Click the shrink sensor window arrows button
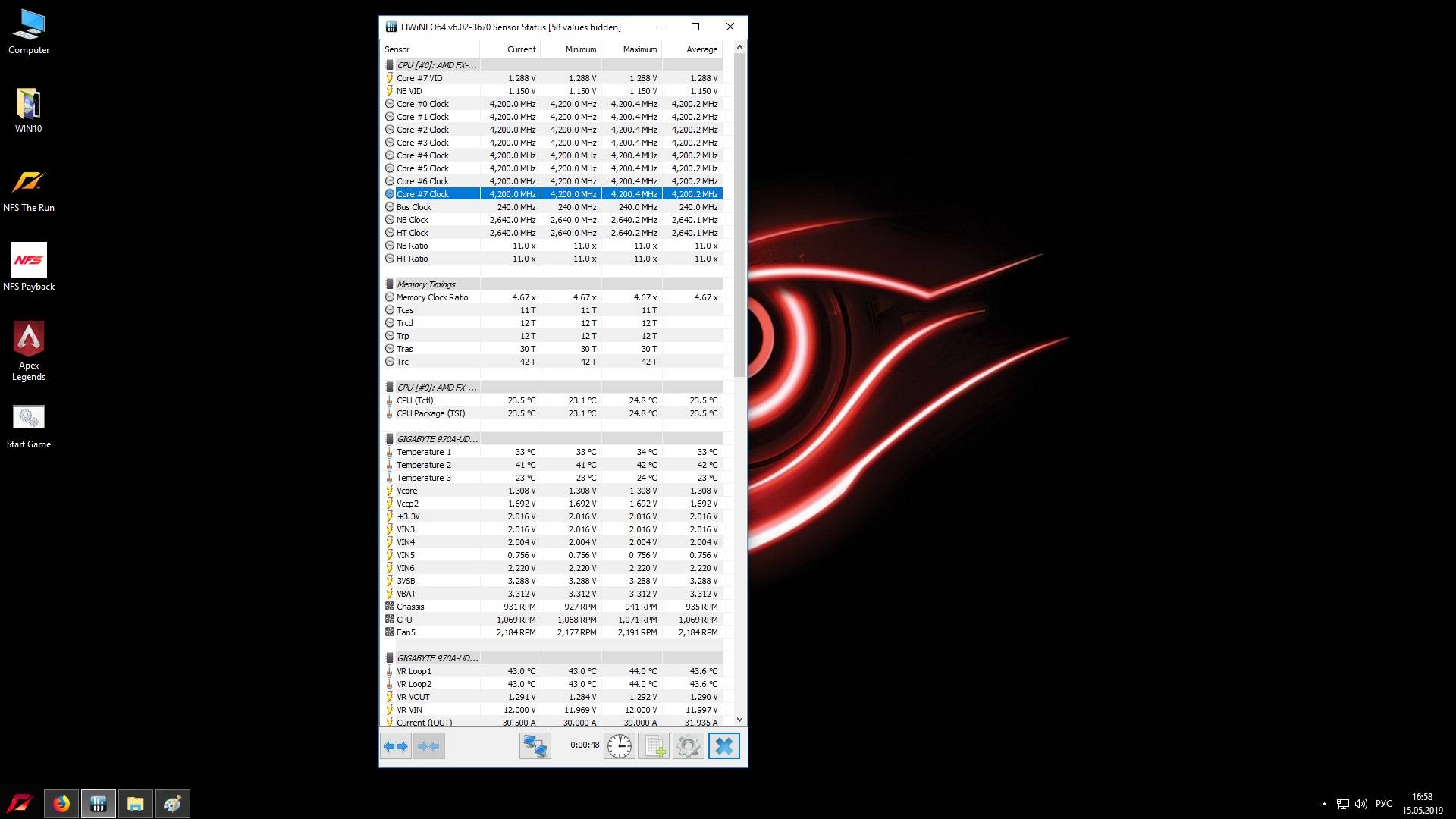 coord(428,746)
